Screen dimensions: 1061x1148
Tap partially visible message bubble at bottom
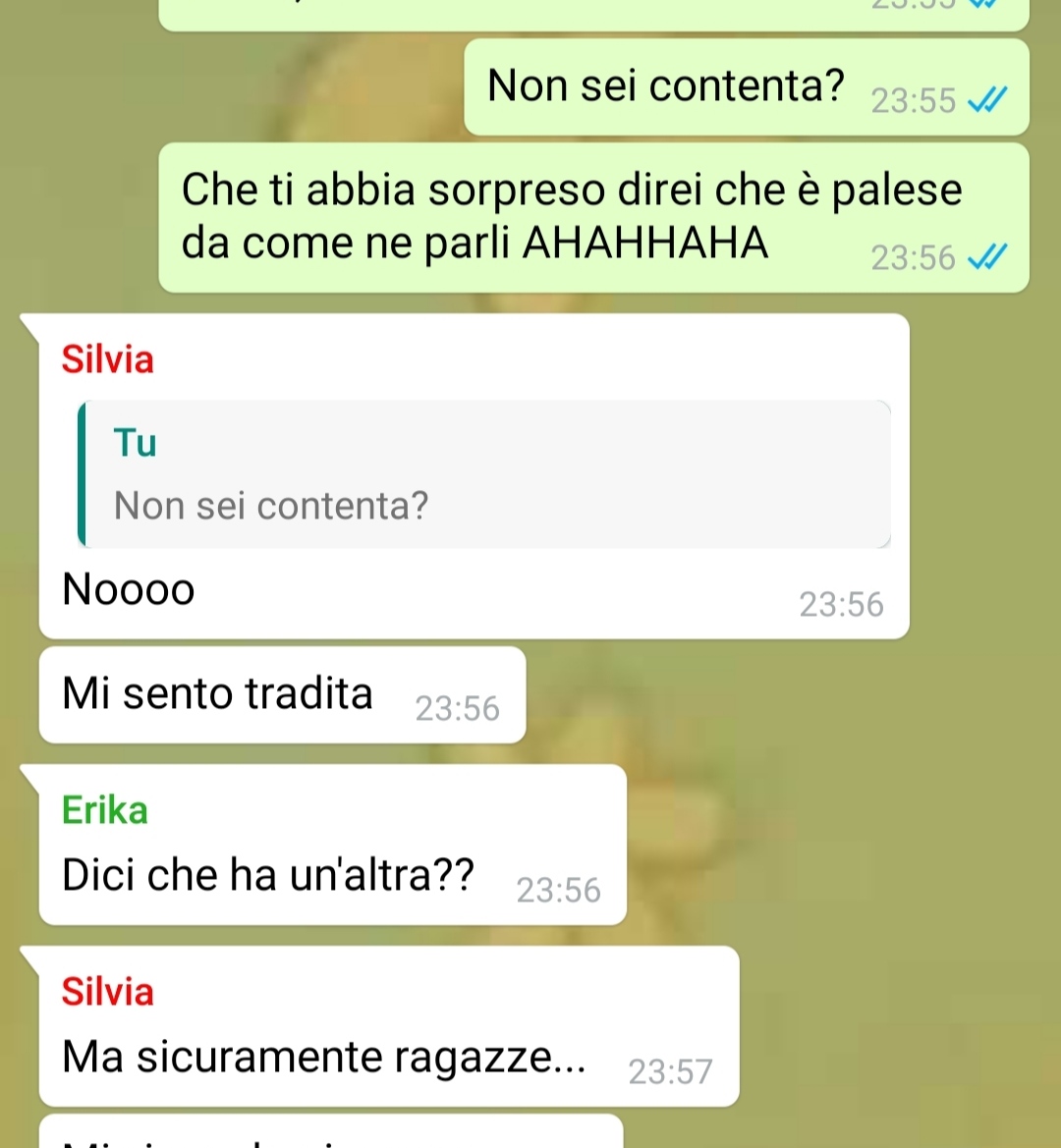331,1131
